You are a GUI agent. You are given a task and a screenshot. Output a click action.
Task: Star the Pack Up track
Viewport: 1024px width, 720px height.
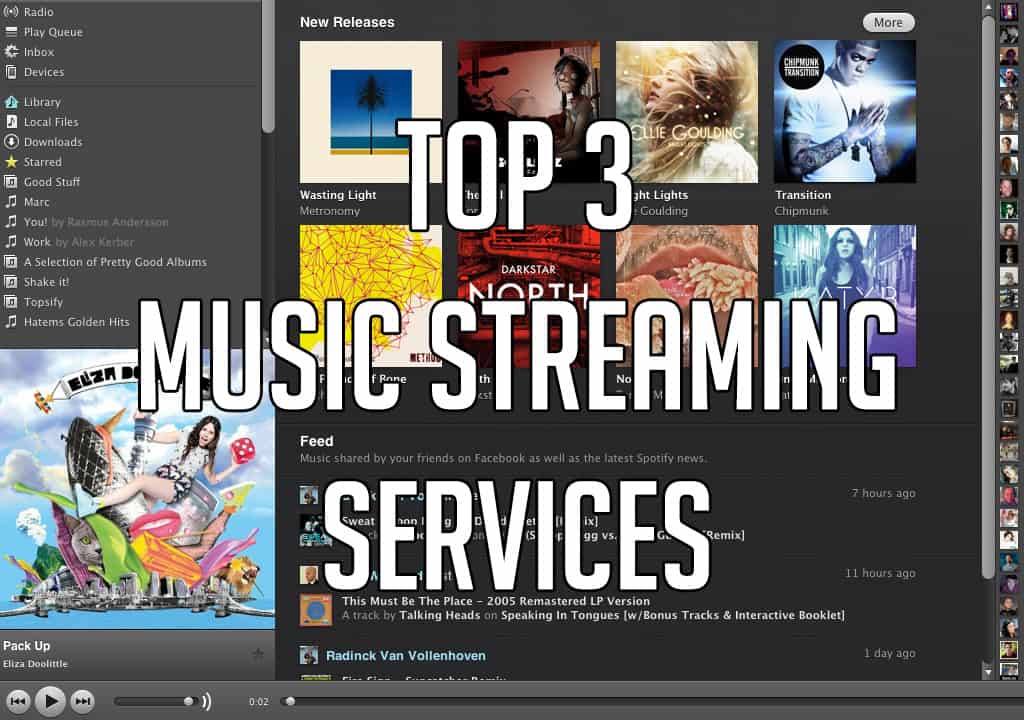point(258,653)
